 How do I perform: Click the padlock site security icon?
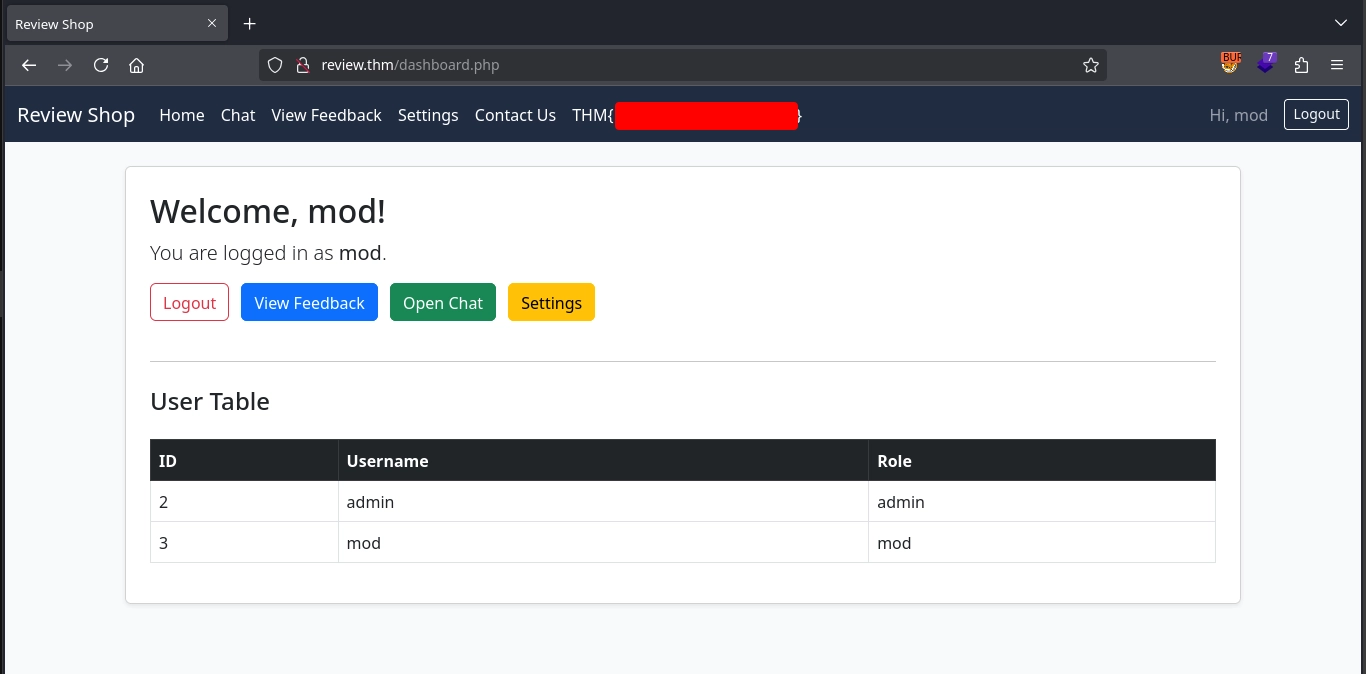[x=302, y=65]
